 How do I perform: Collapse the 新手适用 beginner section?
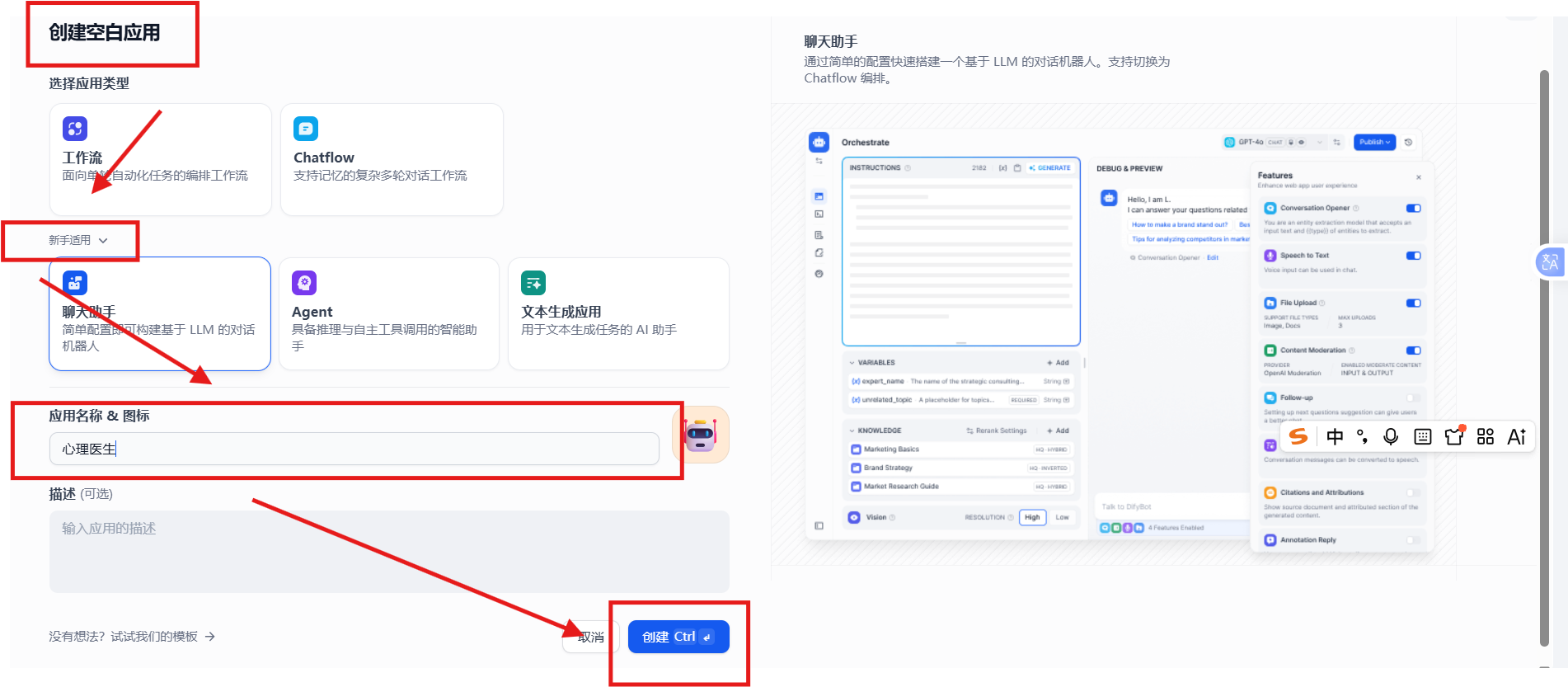click(78, 240)
